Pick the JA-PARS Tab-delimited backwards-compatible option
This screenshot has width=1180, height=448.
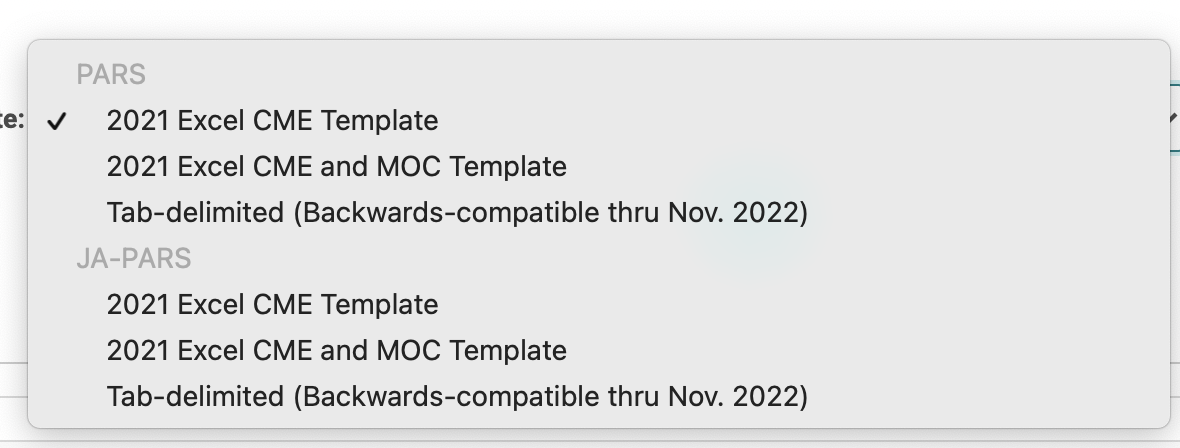coord(456,397)
